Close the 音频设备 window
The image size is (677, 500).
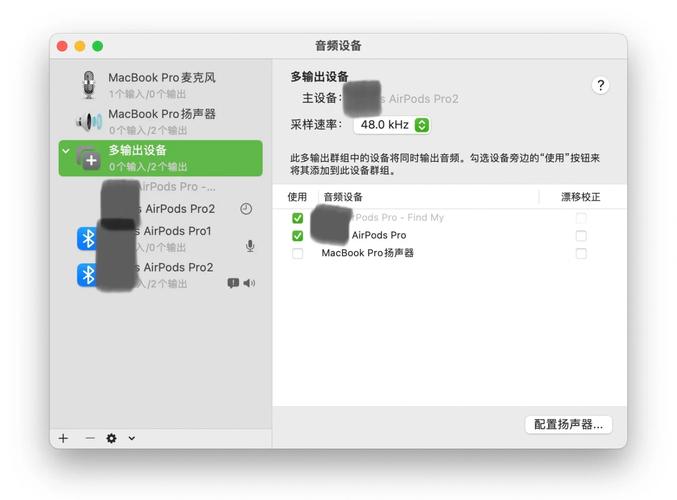62,46
